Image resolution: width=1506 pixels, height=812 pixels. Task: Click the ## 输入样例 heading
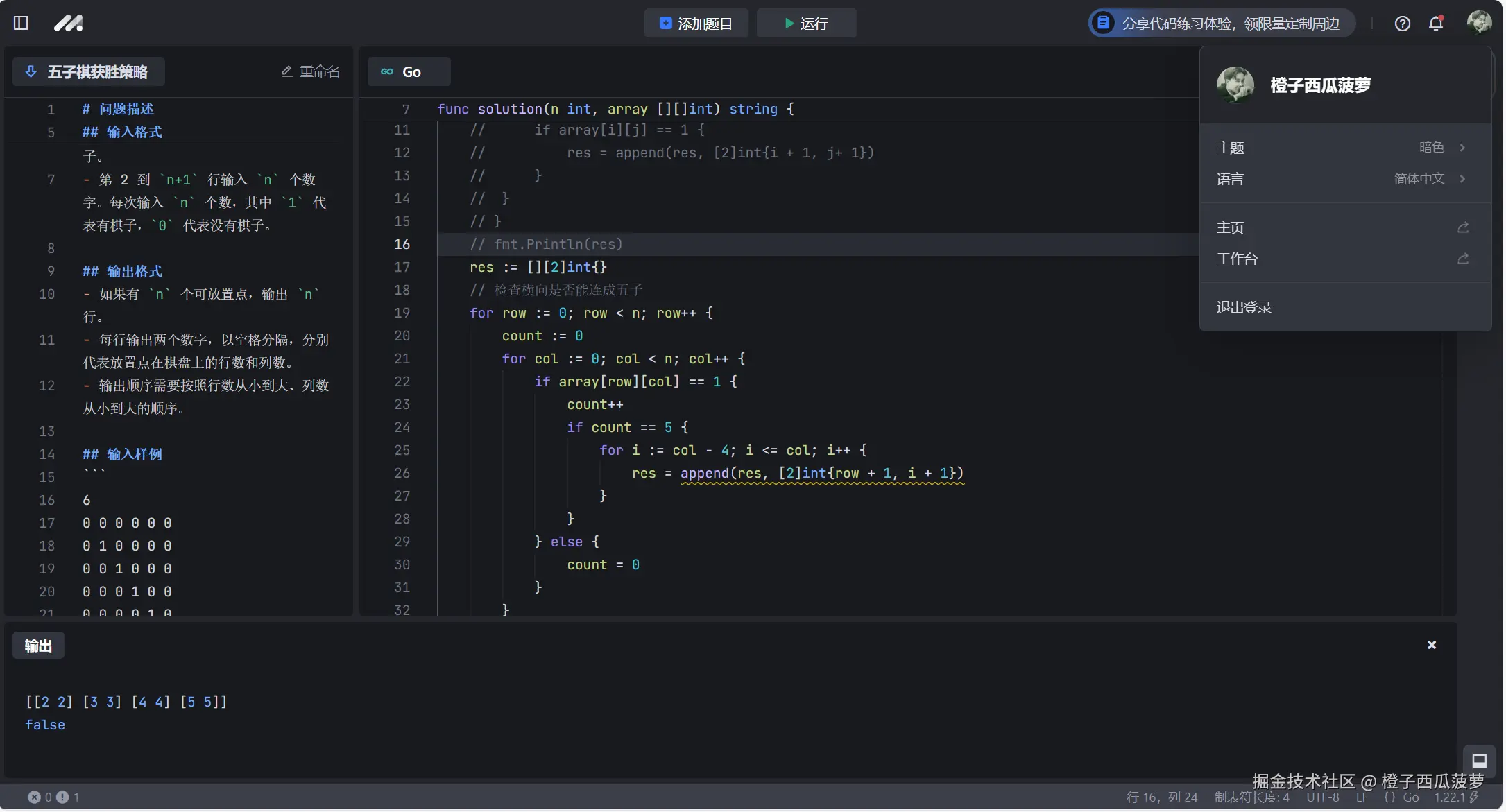tap(122, 454)
